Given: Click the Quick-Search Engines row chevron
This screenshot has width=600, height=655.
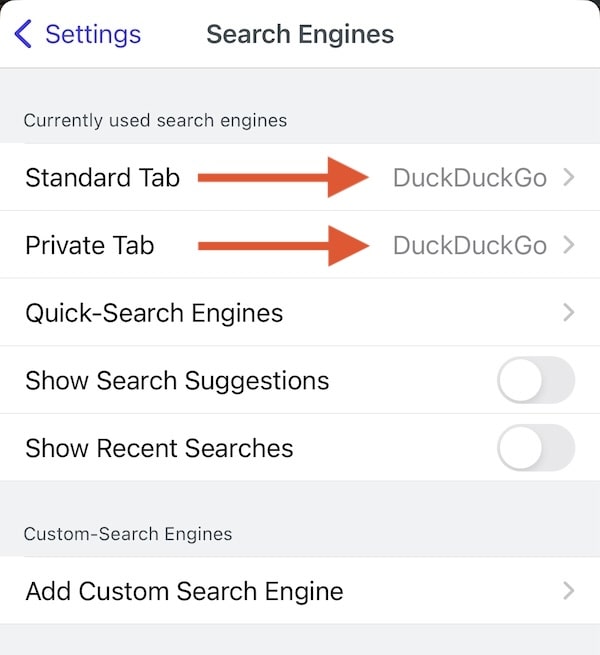Looking at the screenshot, I should pyautogui.click(x=568, y=313).
